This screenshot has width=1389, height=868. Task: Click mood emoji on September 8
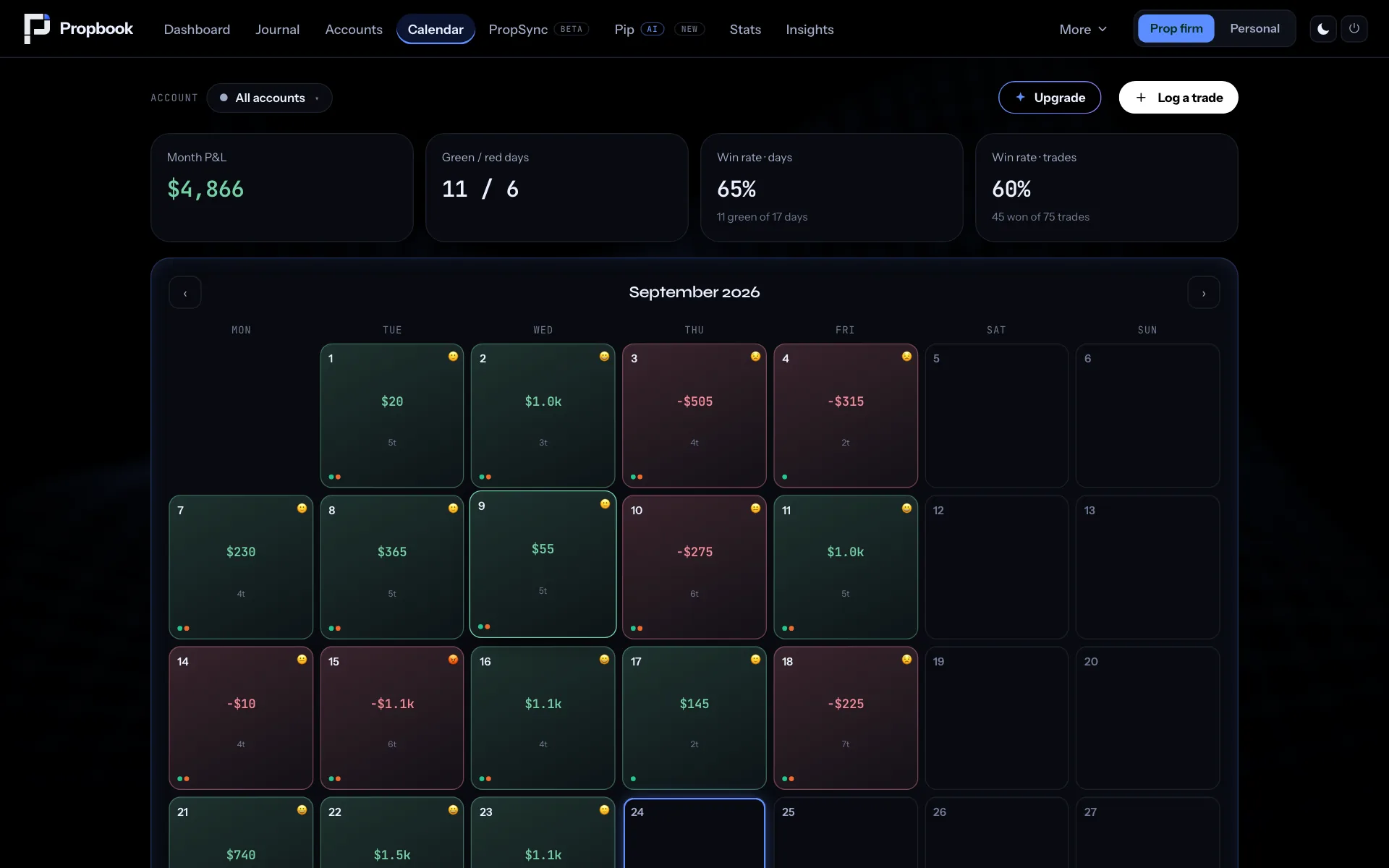click(453, 509)
